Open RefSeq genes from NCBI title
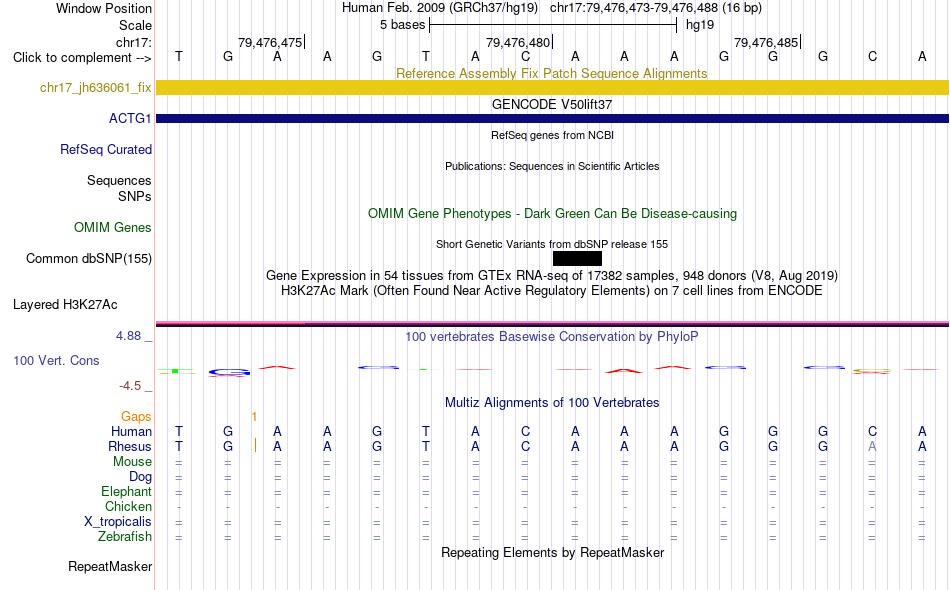Image resolution: width=950 pixels, height=590 pixels. point(552,135)
